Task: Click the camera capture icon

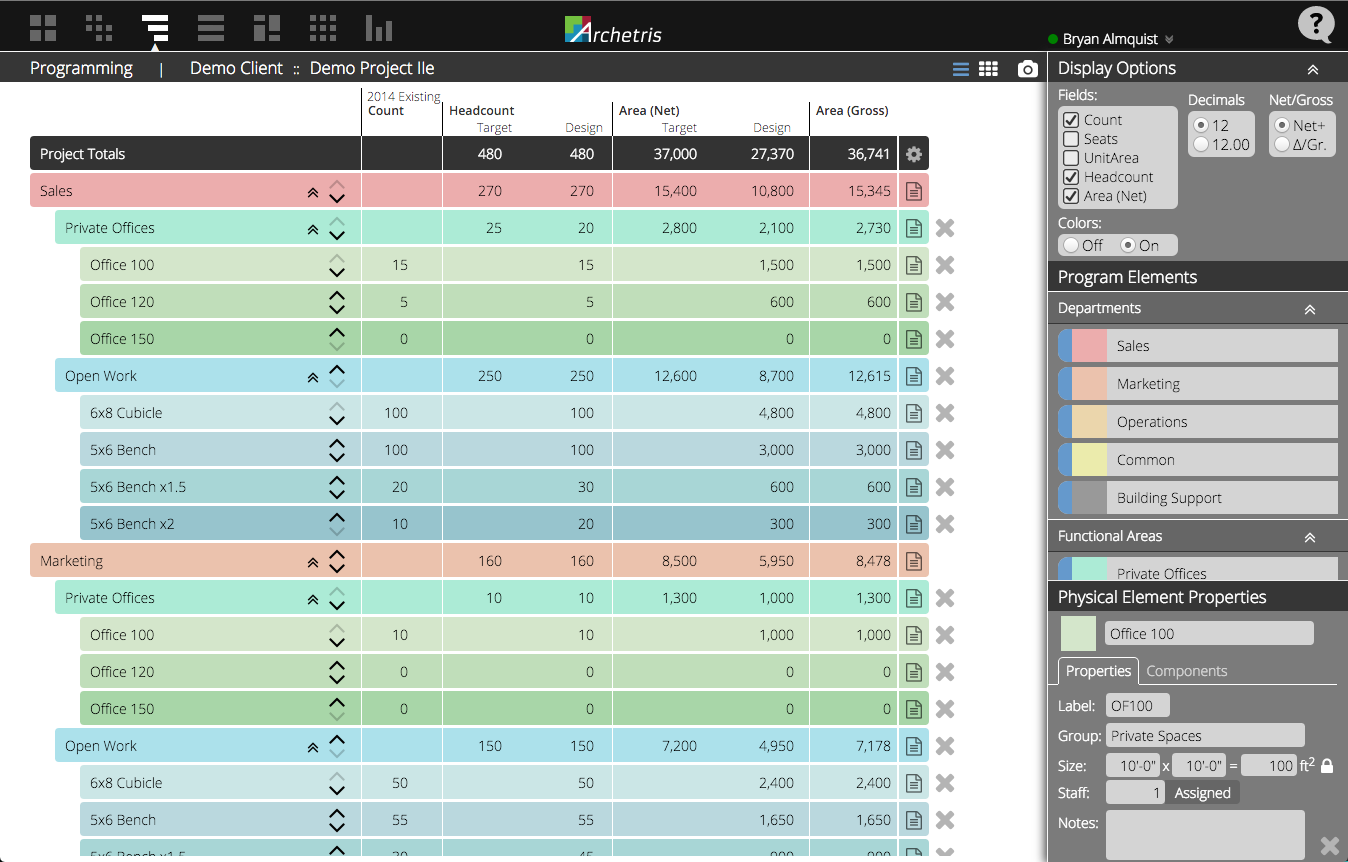Action: coord(1028,68)
